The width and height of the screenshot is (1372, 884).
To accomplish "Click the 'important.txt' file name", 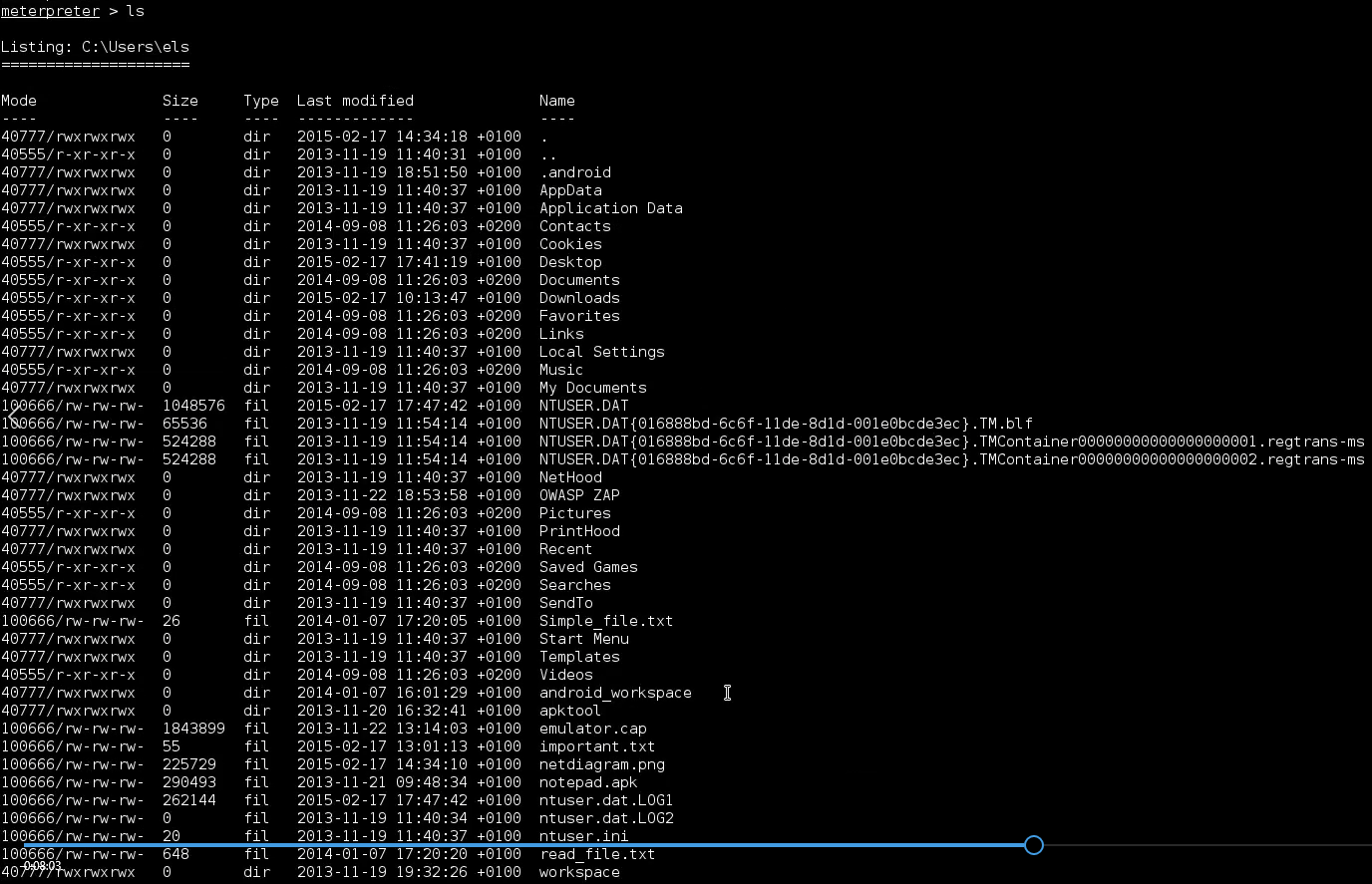I will pos(597,746).
